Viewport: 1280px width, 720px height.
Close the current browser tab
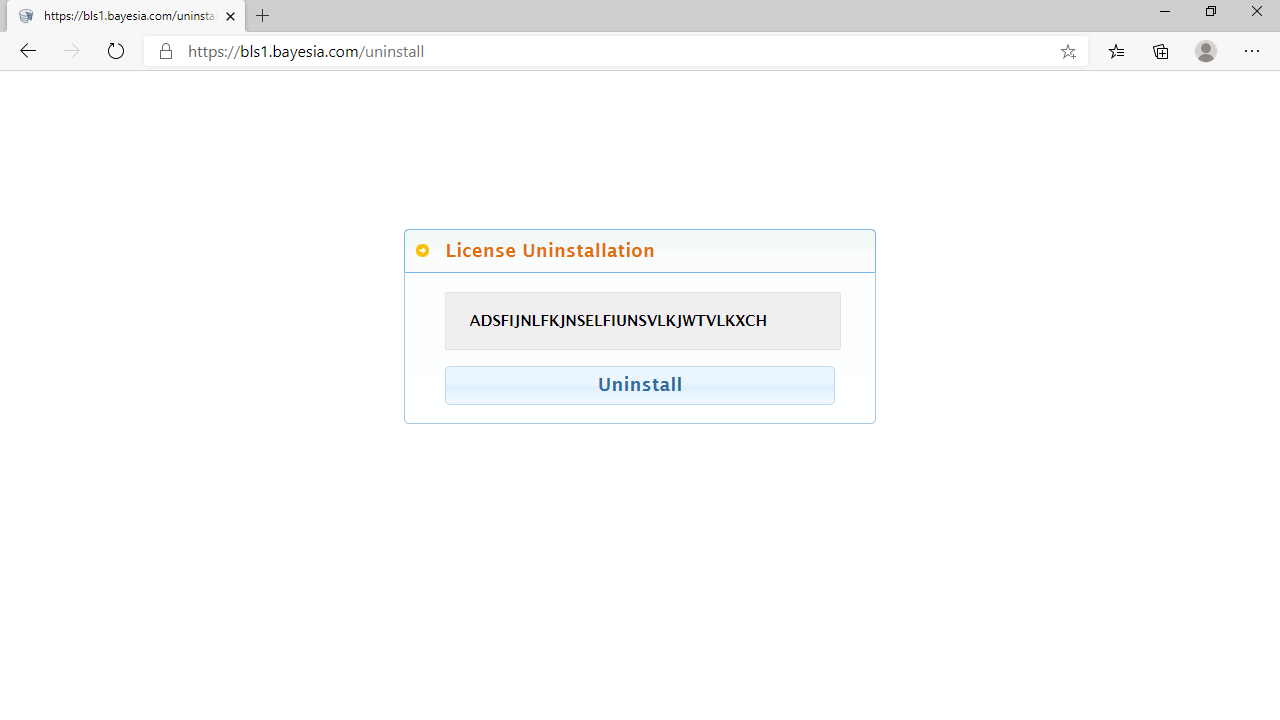(x=230, y=15)
